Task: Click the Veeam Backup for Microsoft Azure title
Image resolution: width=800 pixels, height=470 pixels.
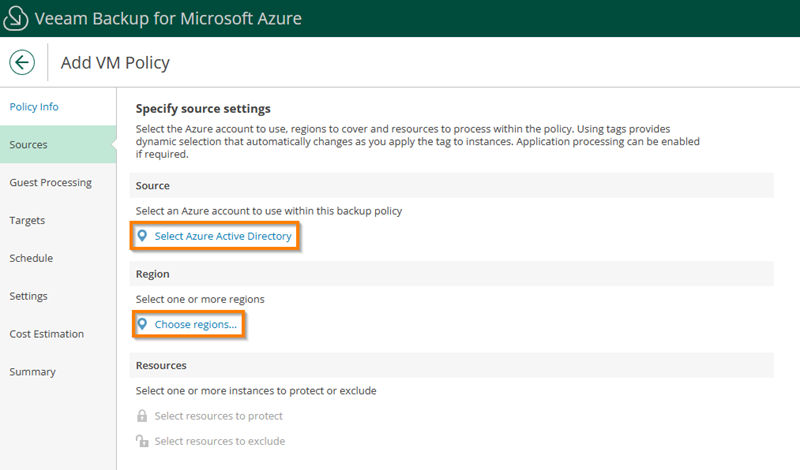Action: [x=168, y=18]
